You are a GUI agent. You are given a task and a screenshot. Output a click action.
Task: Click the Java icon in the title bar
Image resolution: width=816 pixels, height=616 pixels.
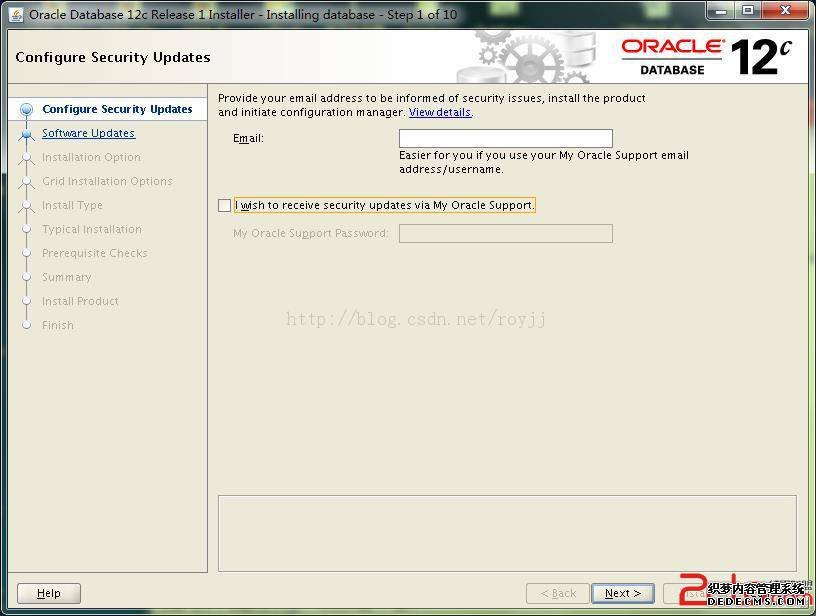(x=15, y=14)
